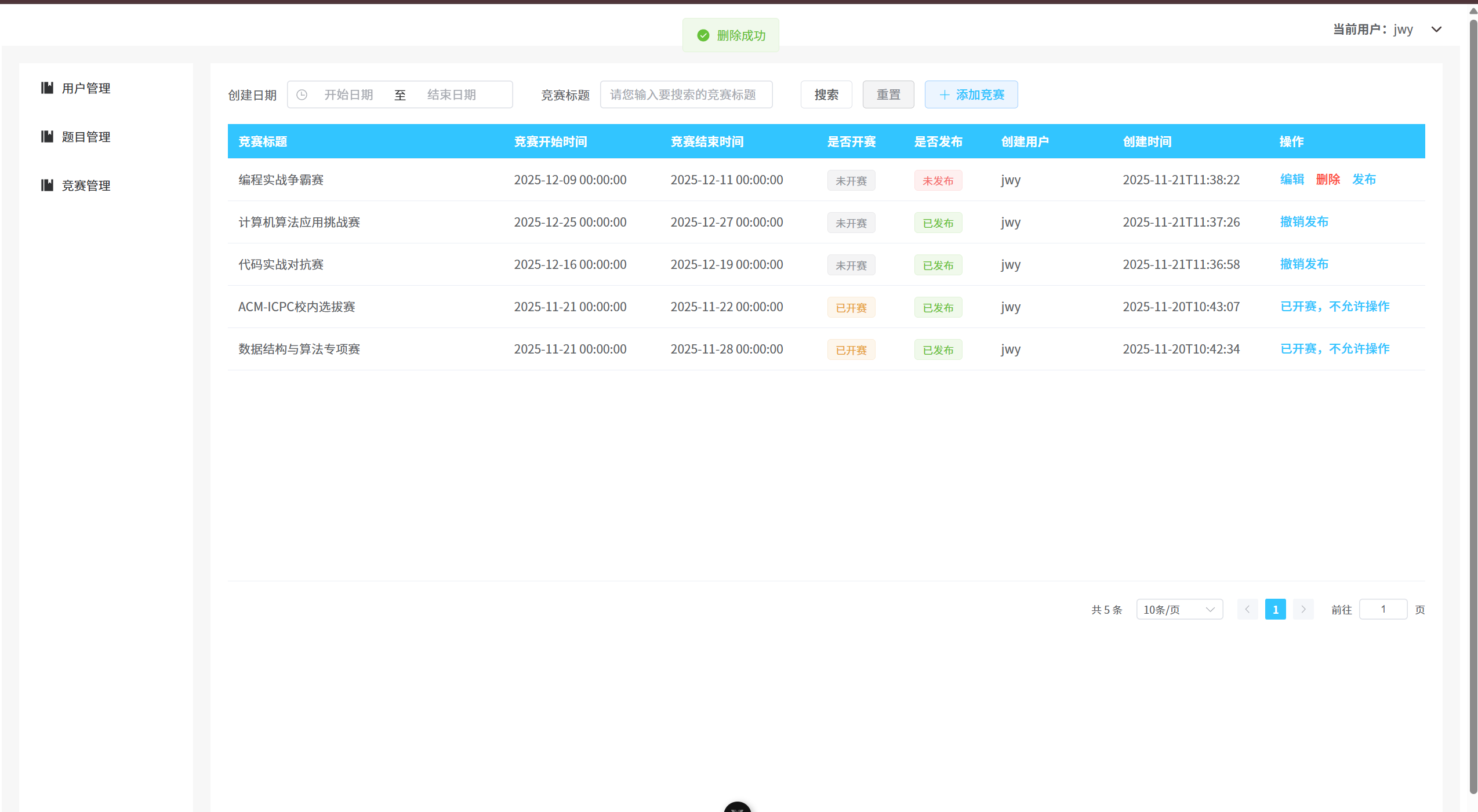Image resolution: width=1478 pixels, height=812 pixels.
Task: Click the 题目管理 sidebar icon
Action: click(x=47, y=136)
